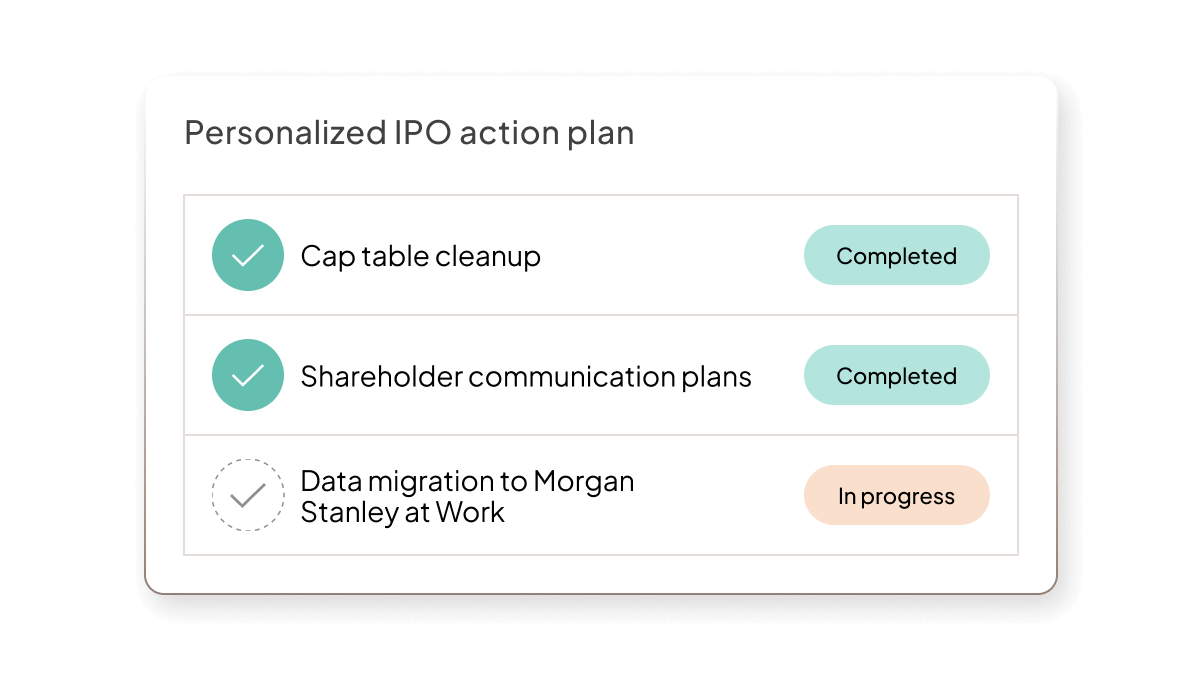Click the green checkmark beside Shareholder communication plans

248,375
